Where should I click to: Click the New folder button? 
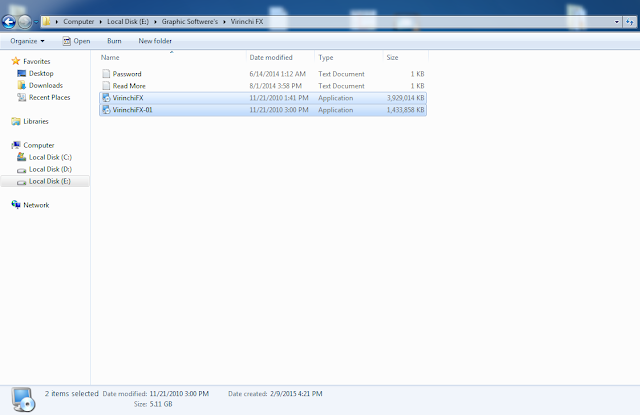[155, 41]
